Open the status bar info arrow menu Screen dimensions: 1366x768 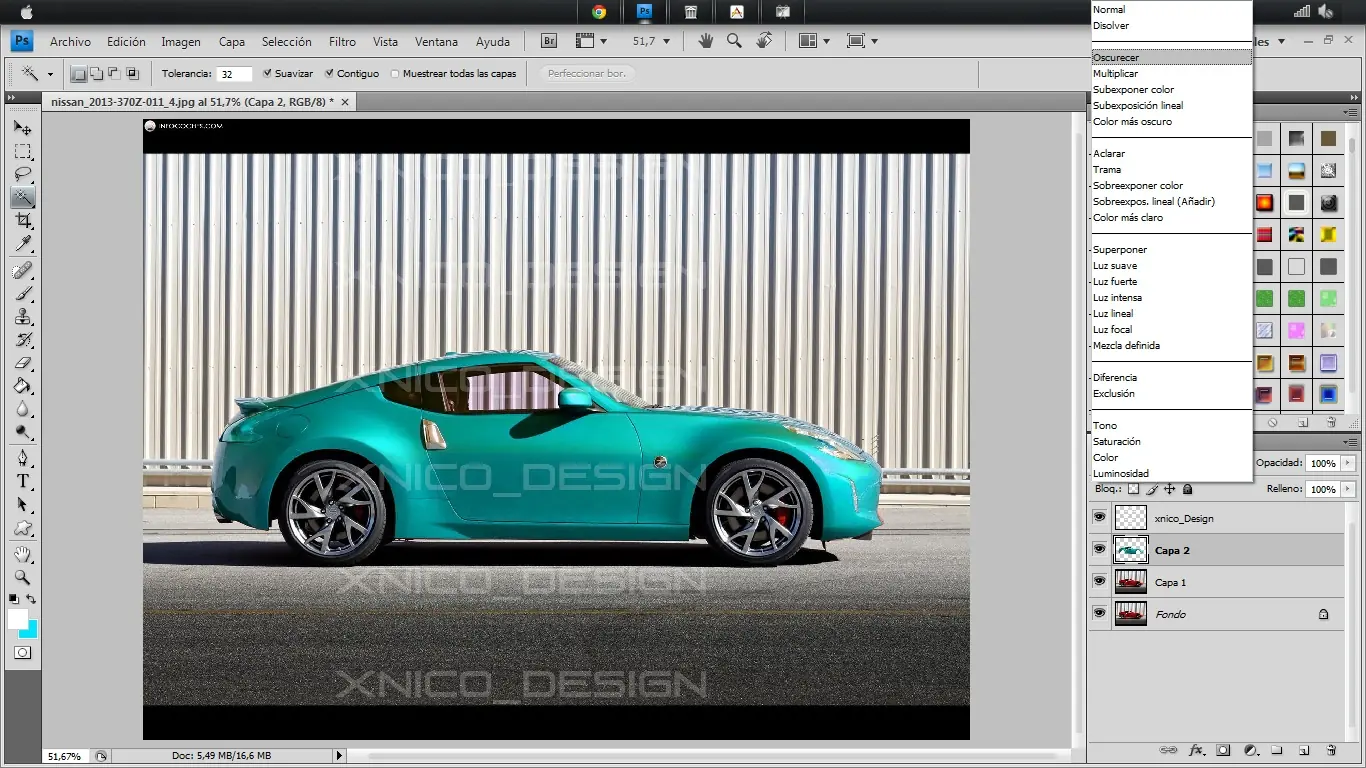(x=339, y=756)
